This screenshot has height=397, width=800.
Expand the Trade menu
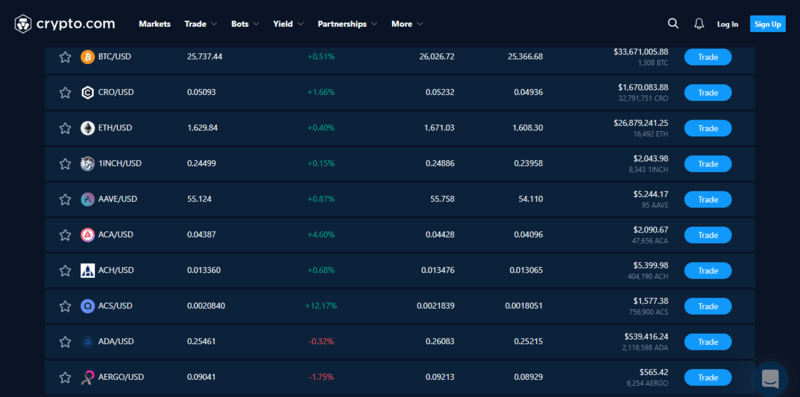(201, 24)
